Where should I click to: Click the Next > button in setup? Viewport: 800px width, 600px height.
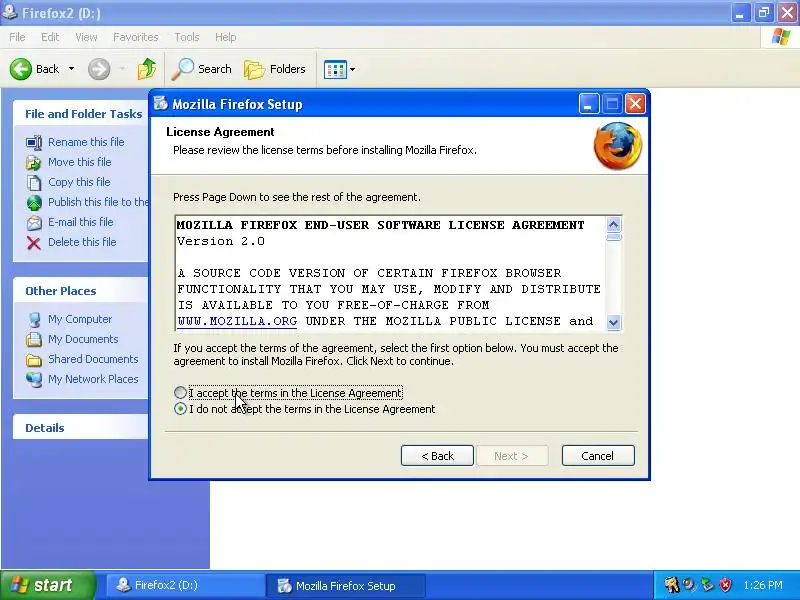512,456
